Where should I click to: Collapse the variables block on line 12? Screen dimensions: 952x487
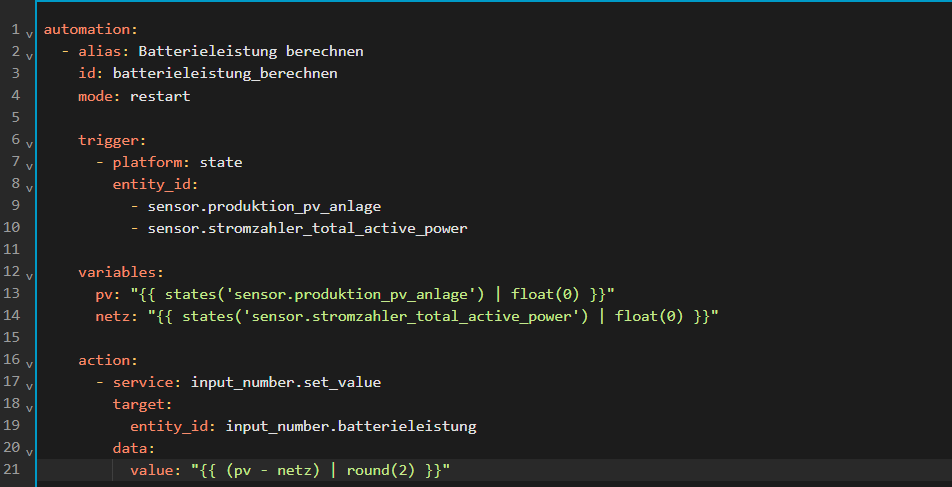pos(29,276)
